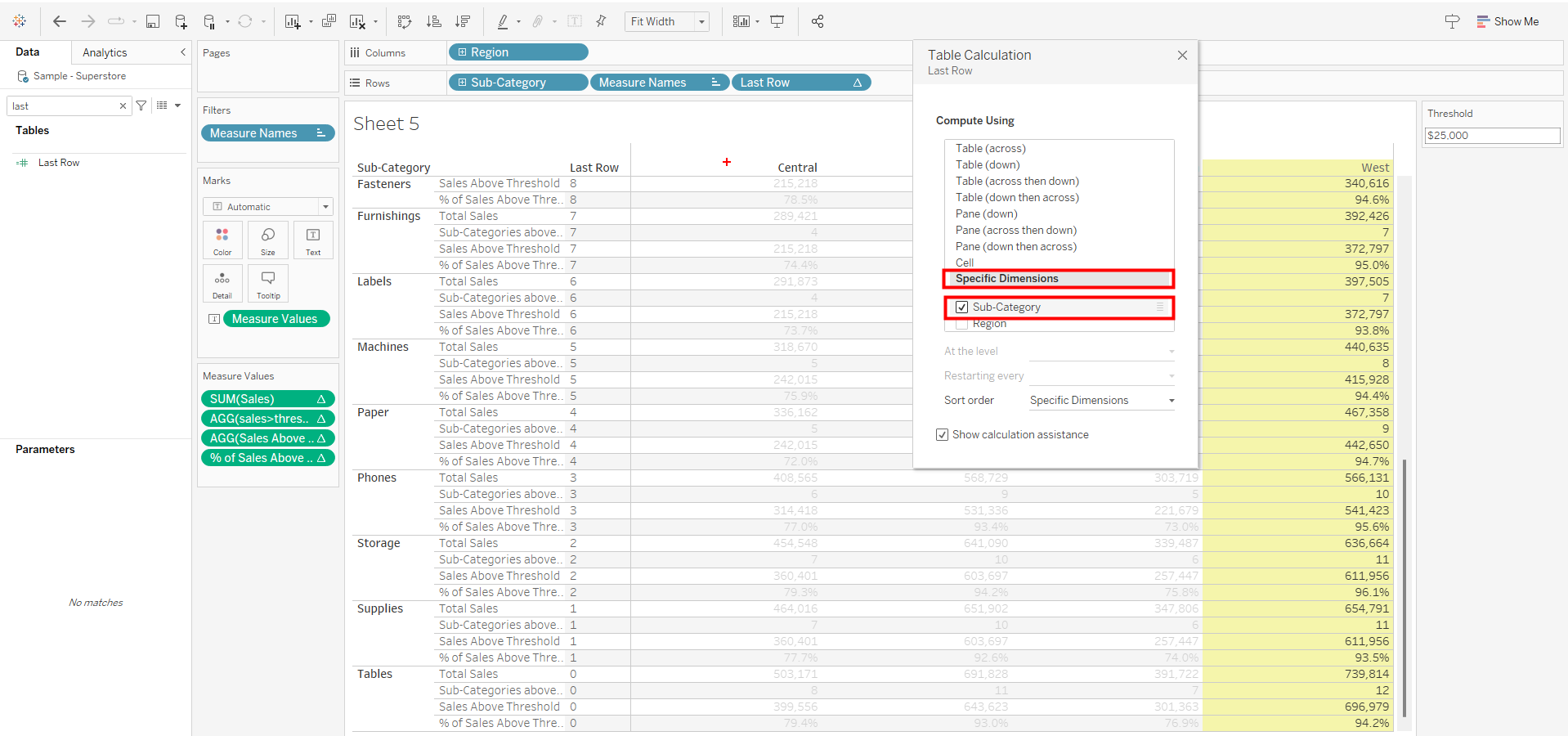This screenshot has width=1568, height=736.
Task: Click the Tooltip marks card button
Action: click(x=267, y=283)
